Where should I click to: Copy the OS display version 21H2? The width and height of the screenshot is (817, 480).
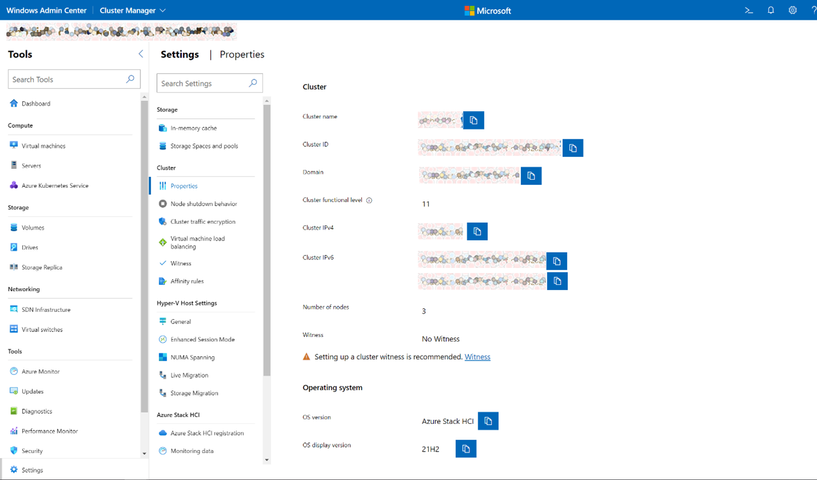pos(466,449)
